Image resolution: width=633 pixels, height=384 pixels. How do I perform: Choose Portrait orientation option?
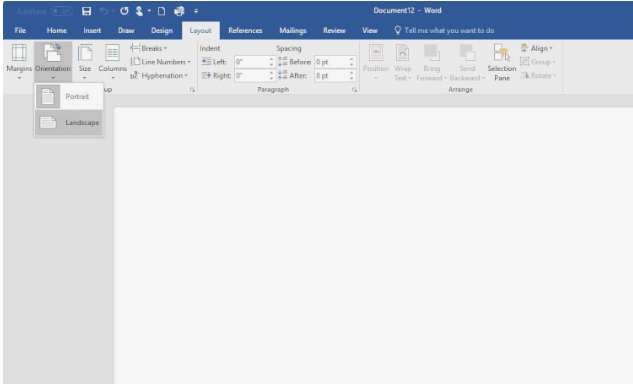point(69,97)
